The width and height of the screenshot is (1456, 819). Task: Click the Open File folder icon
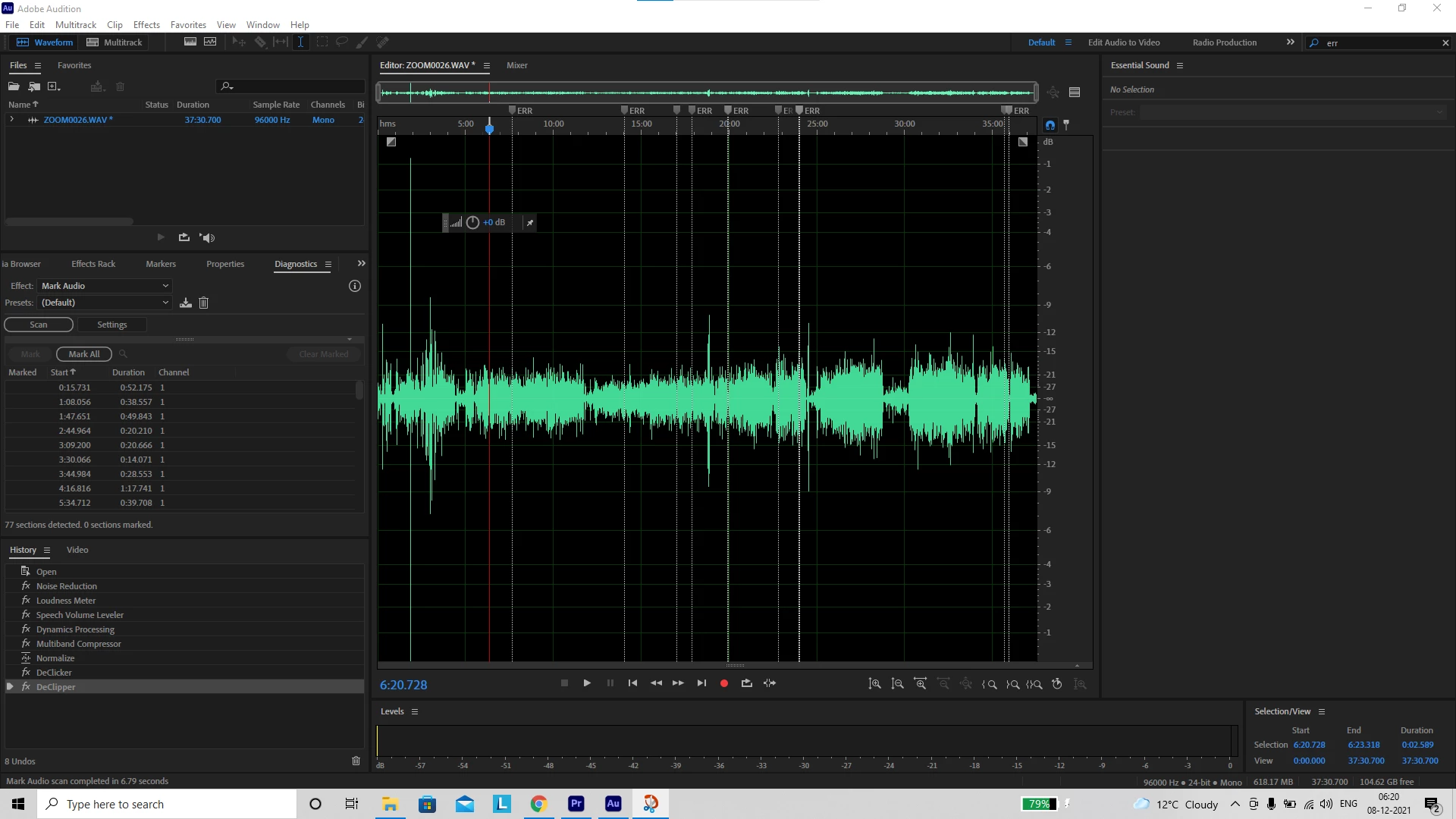point(14,86)
